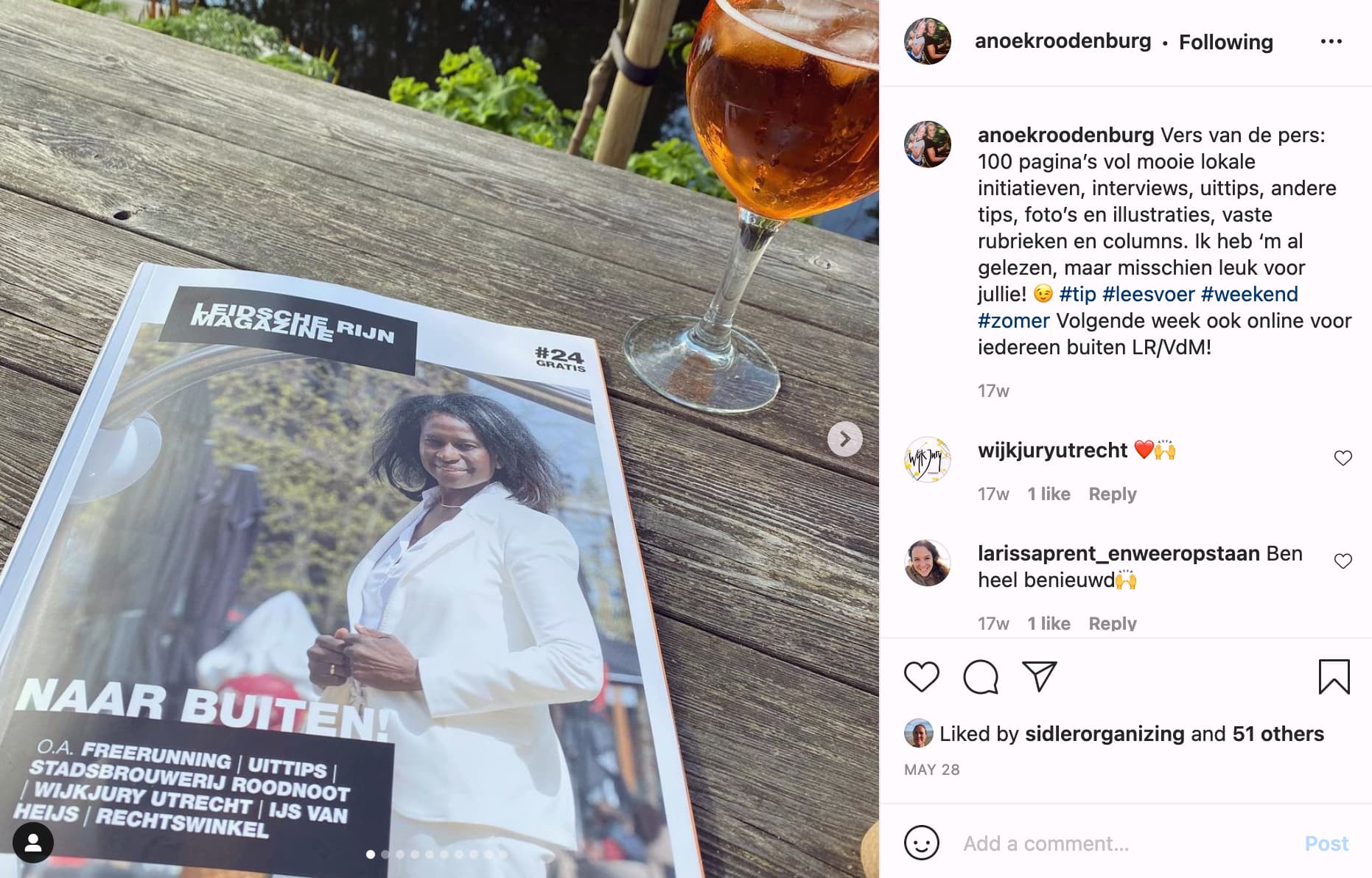
Task: View tagged people icon on photo
Action: click(x=33, y=843)
